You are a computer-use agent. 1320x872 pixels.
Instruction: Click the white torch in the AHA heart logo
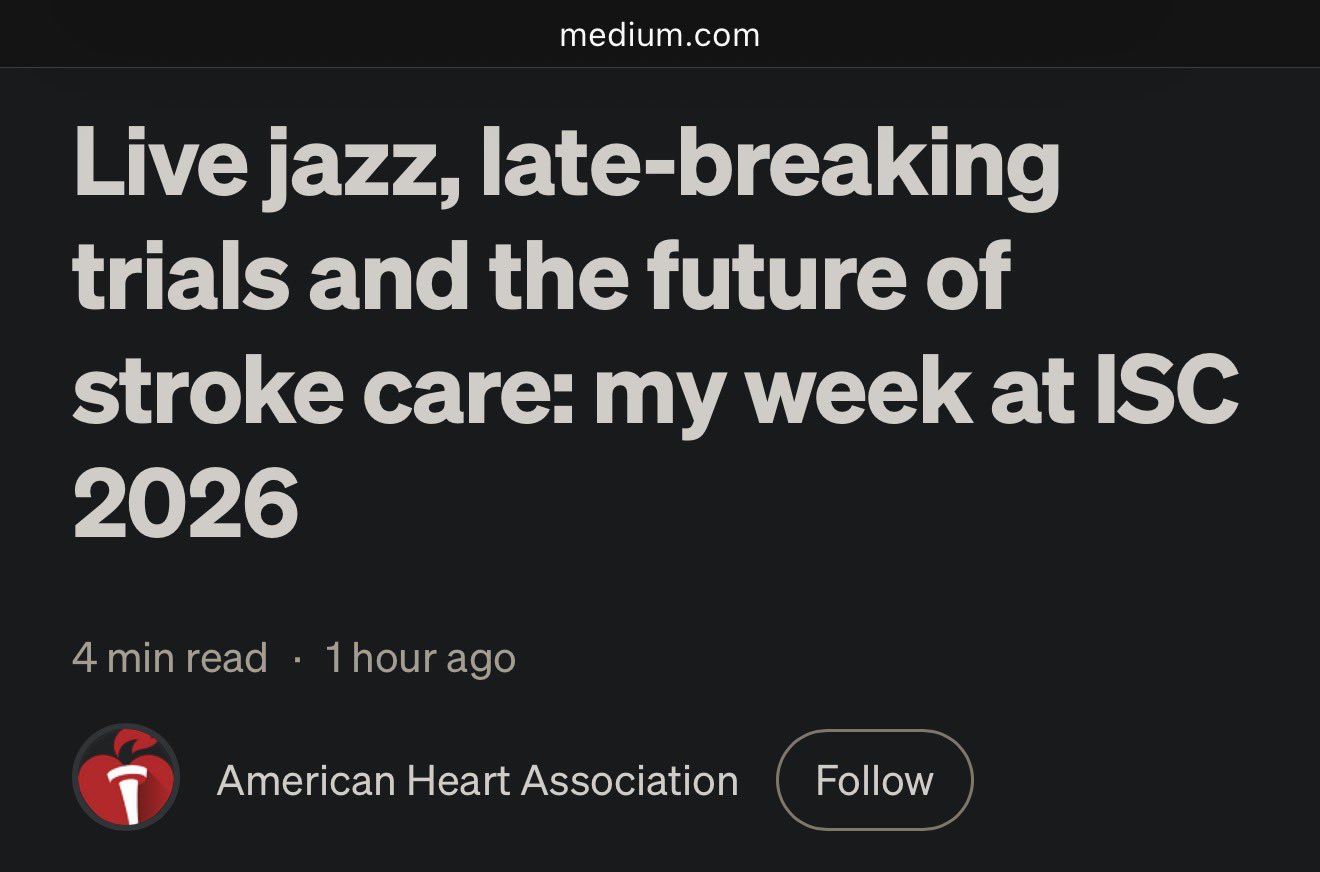tap(128, 792)
